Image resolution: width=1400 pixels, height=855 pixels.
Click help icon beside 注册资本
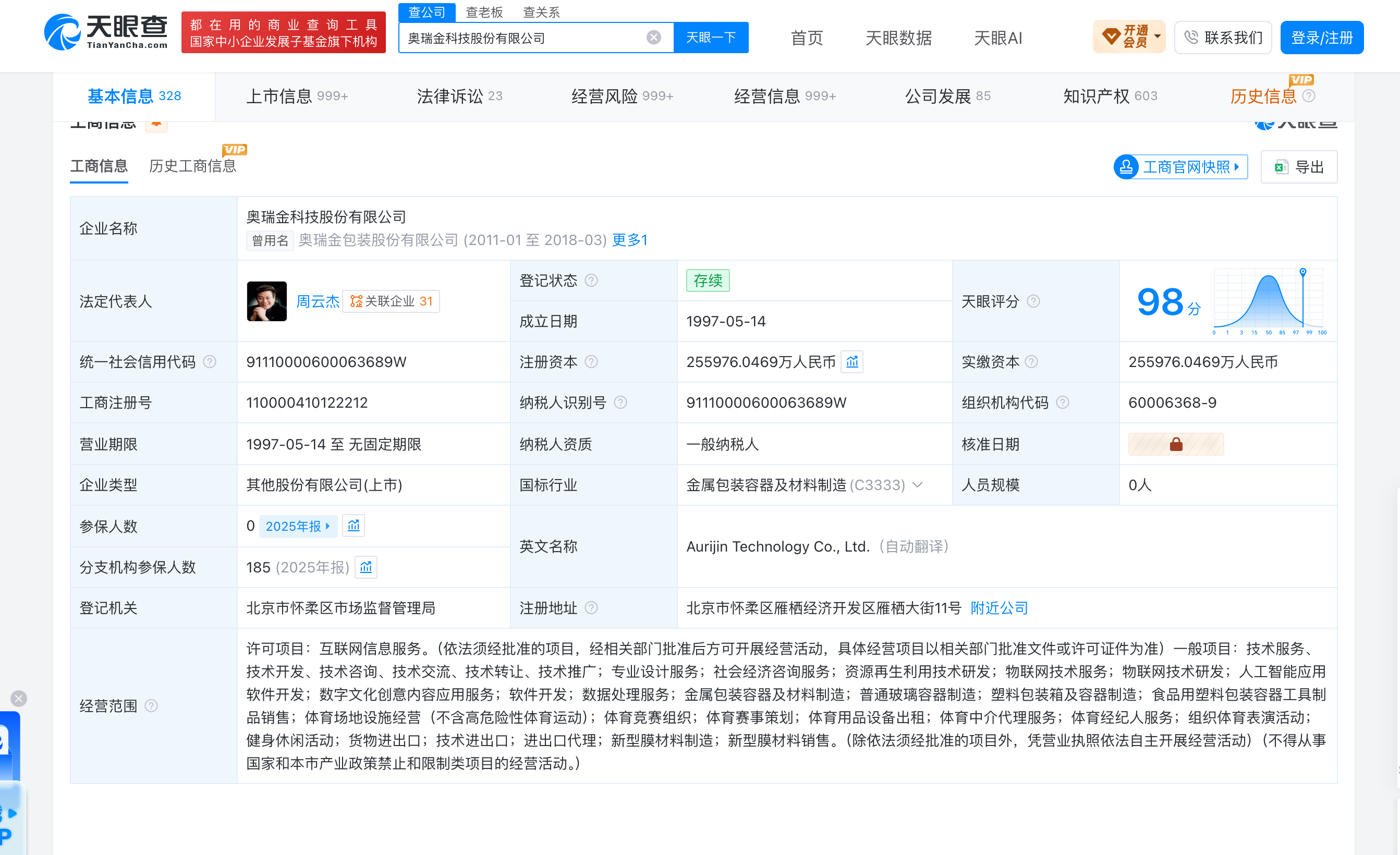(591, 362)
